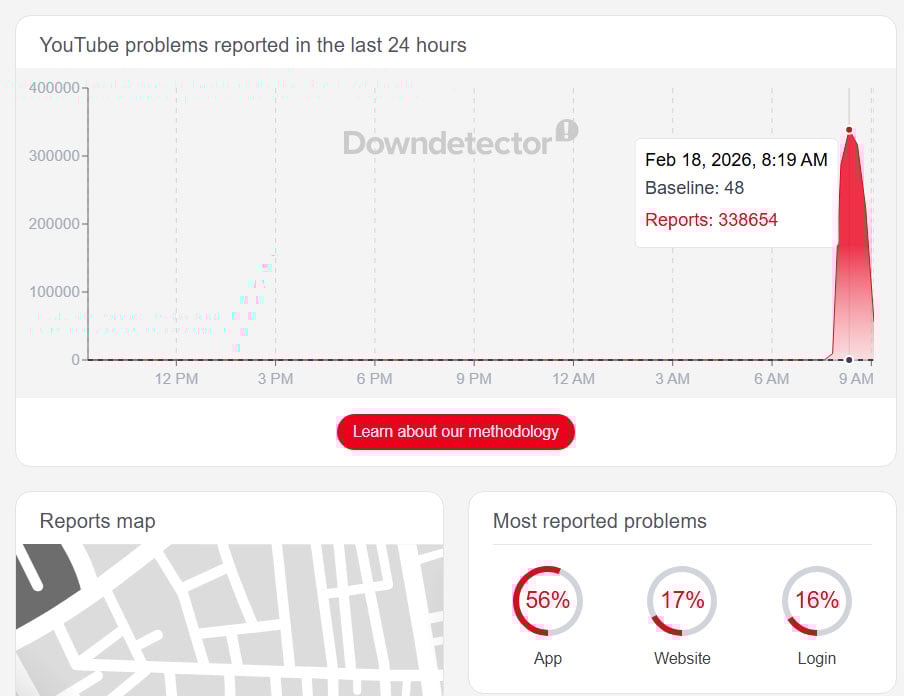Open the Reports map preview
The height and width of the screenshot is (696, 904).
tap(229, 619)
